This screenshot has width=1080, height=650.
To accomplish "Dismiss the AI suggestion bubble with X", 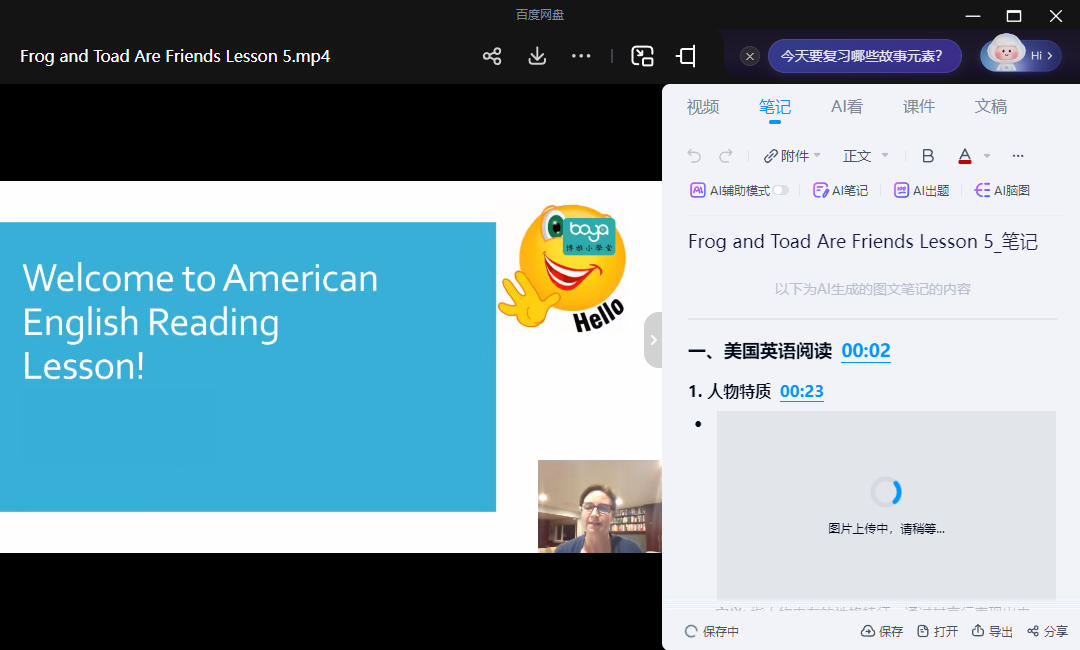I will 750,56.
